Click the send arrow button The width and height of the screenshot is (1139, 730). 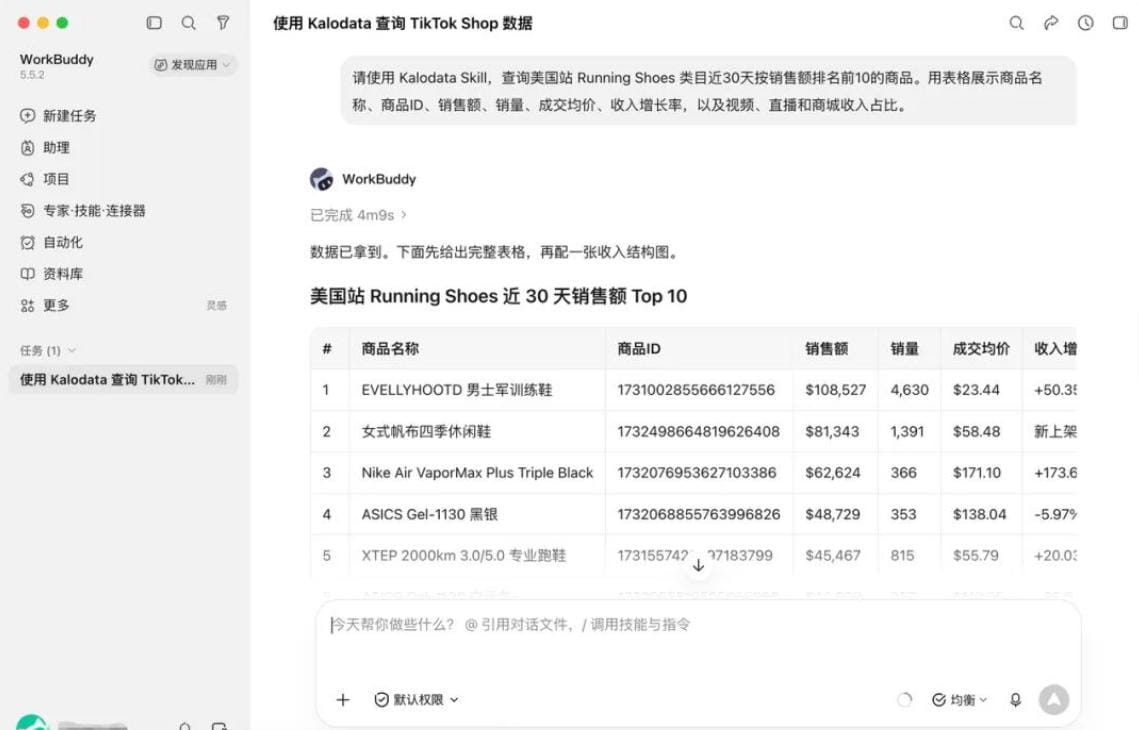[1053, 699]
